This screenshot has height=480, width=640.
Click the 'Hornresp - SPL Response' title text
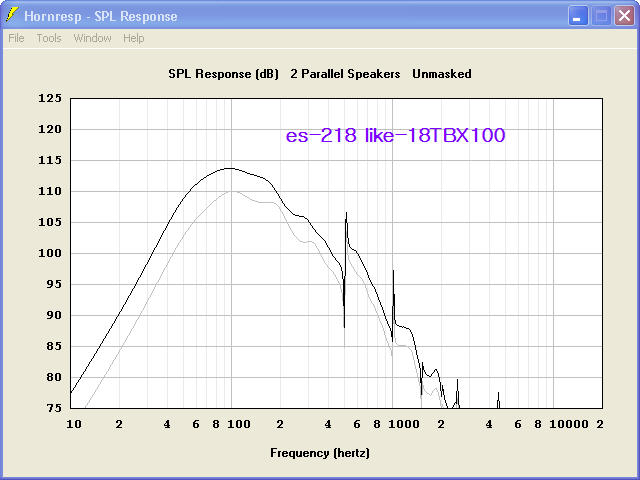click(x=101, y=16)
